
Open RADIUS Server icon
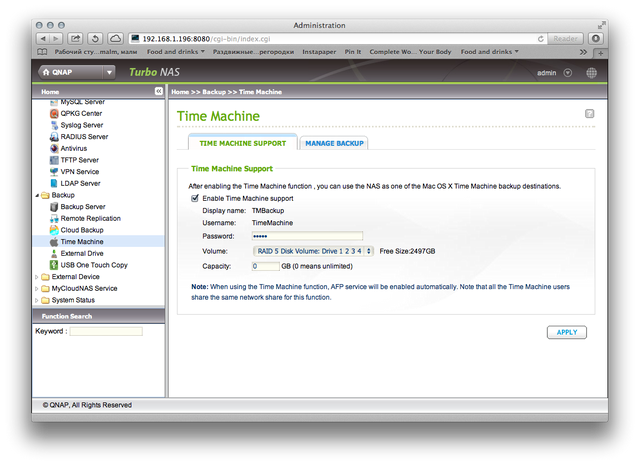click(x=54, y=137)
